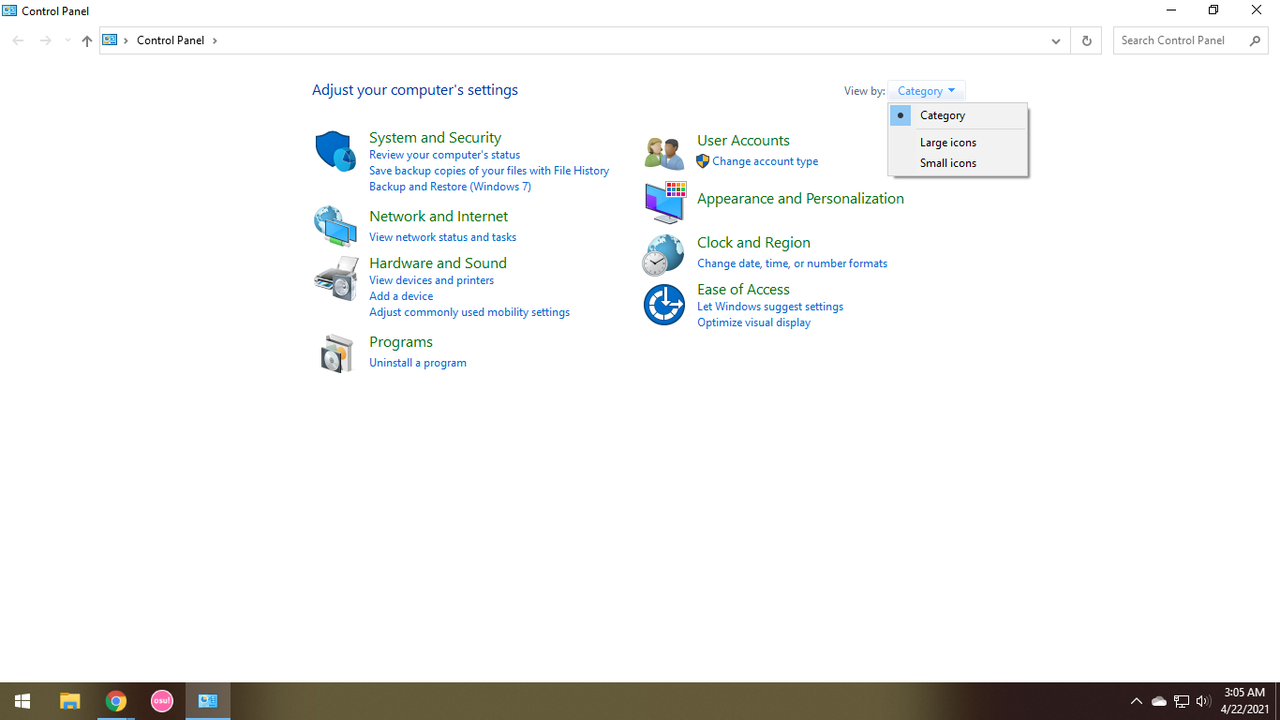The image size is (1280, 720).
Task: Open the osu! app from the taskbar
Action: [162, 701]
